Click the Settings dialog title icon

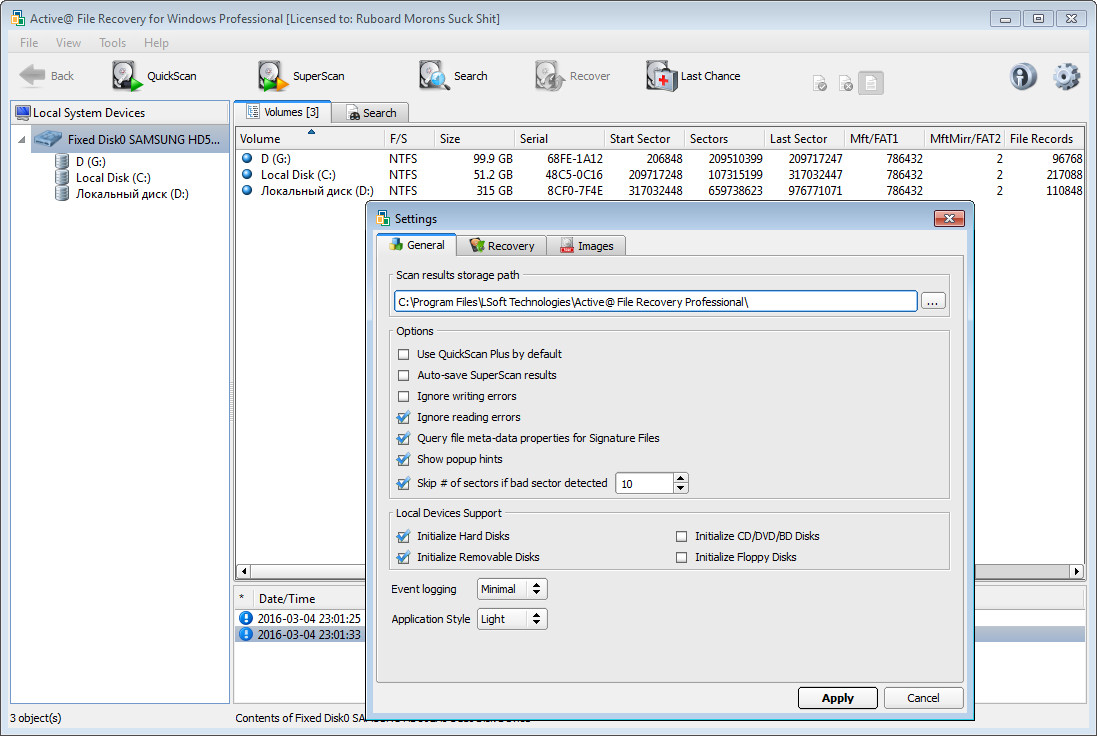click(383, 218)
